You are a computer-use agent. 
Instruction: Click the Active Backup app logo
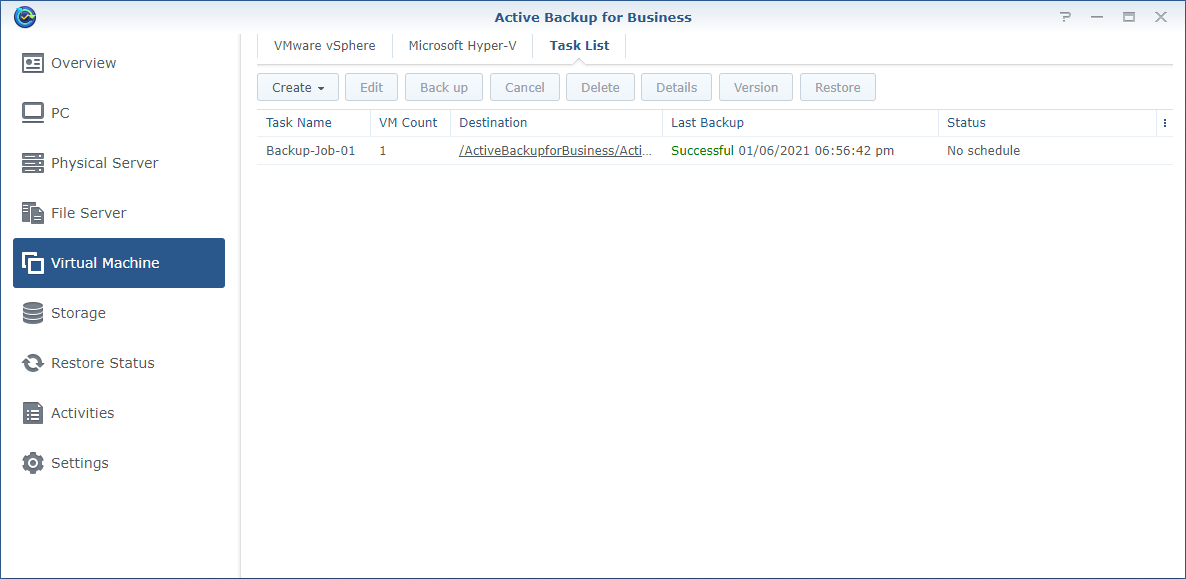25,17
